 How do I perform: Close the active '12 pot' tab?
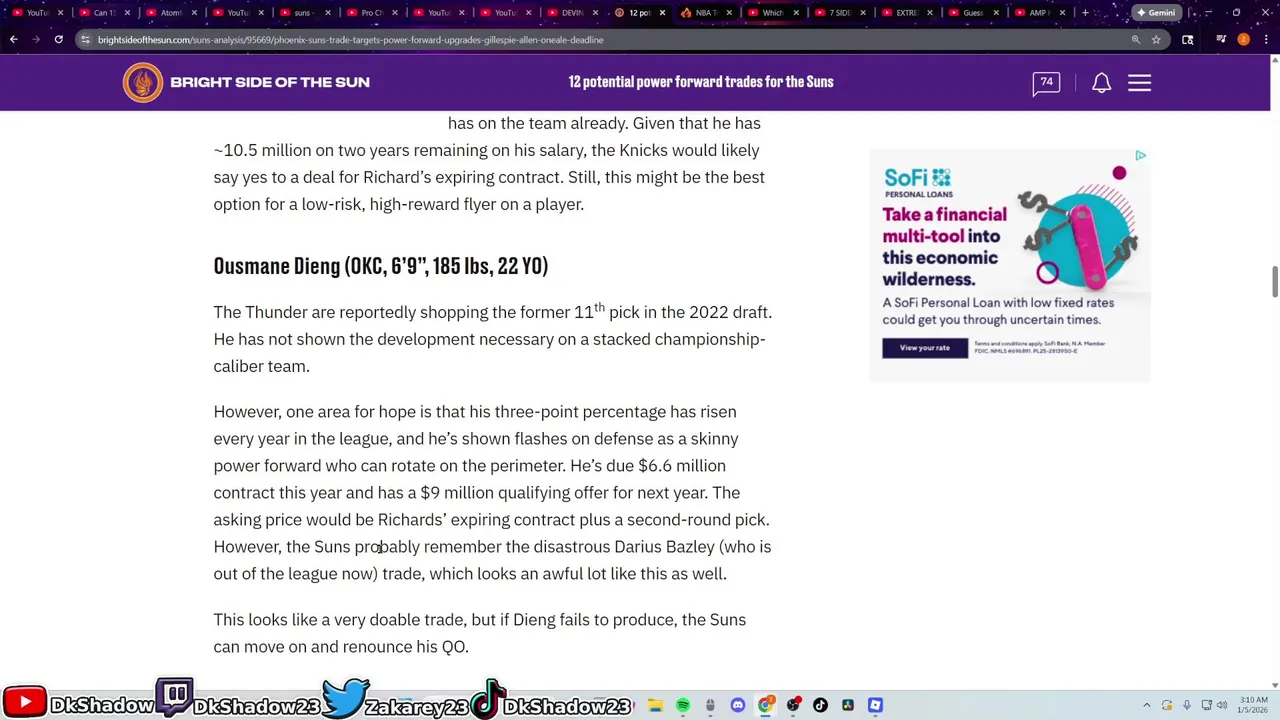click(x=661, y=13)
